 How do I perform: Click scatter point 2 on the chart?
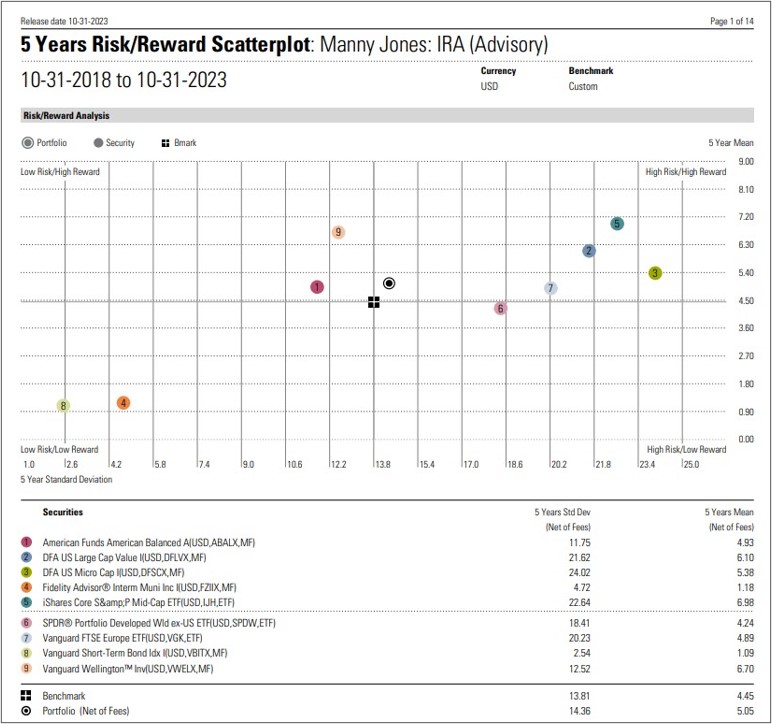tap(589, 251)
